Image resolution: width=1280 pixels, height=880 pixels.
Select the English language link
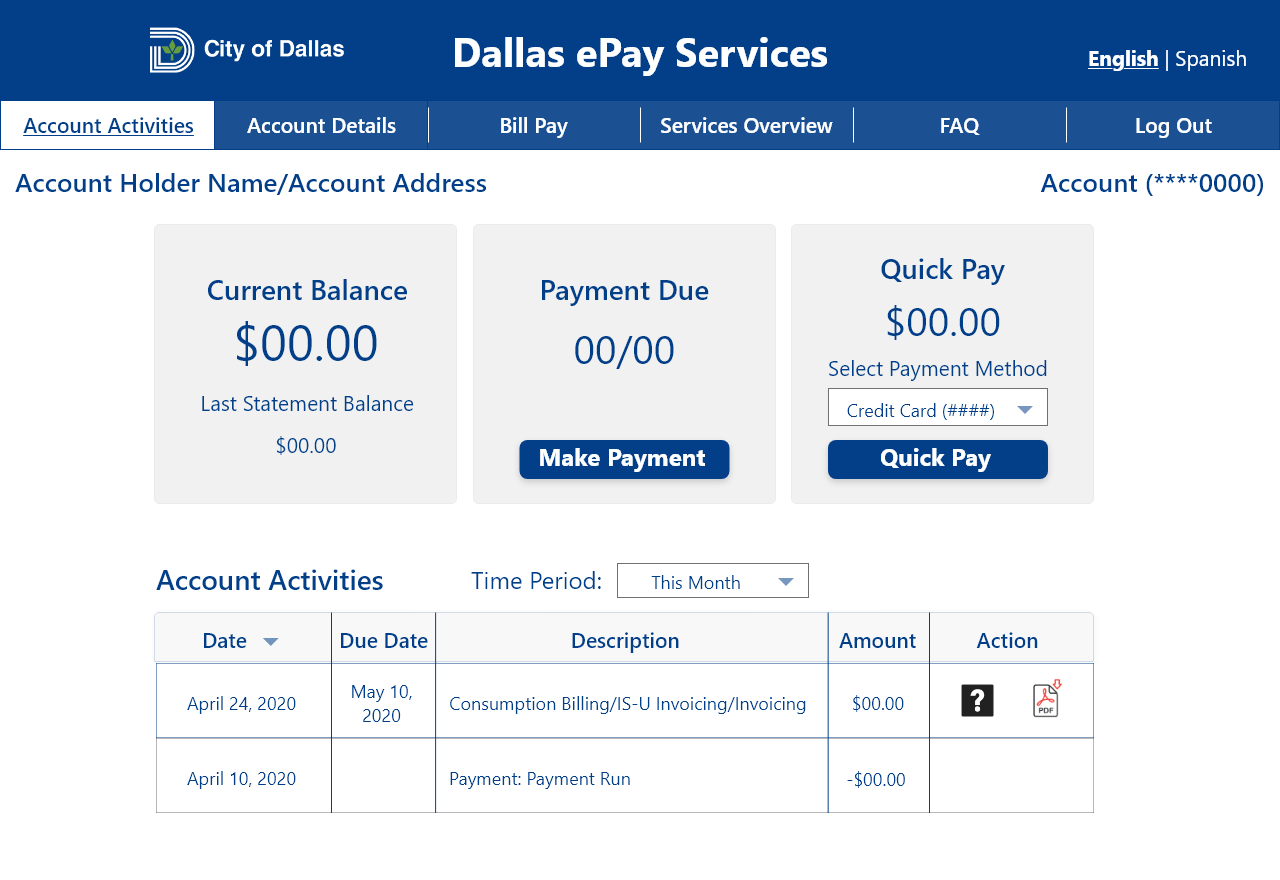click(1123, 59)
